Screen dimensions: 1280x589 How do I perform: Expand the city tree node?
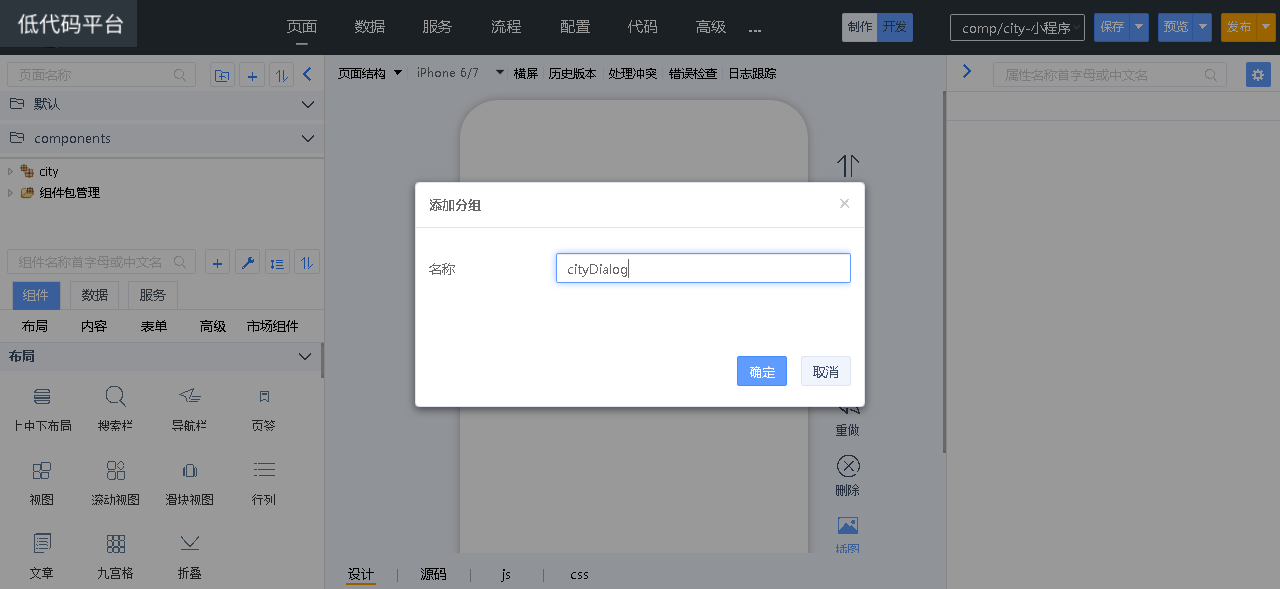click(x=11, y=172)
